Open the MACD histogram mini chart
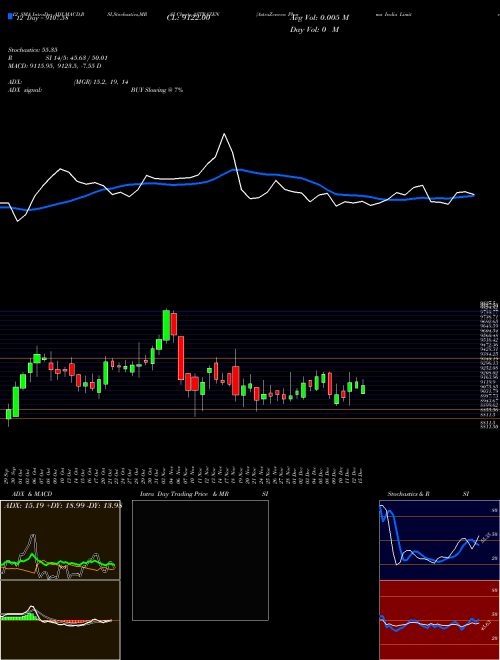Image resolution: width=500 pixels, height=660 pixels. [x=60, y=620]
